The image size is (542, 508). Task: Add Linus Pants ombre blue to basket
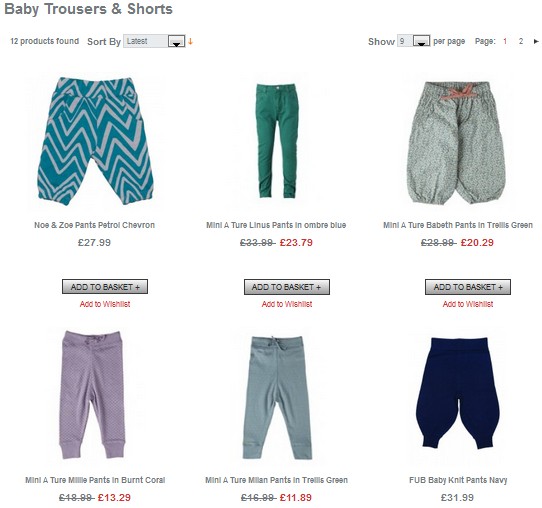[287, 287]
